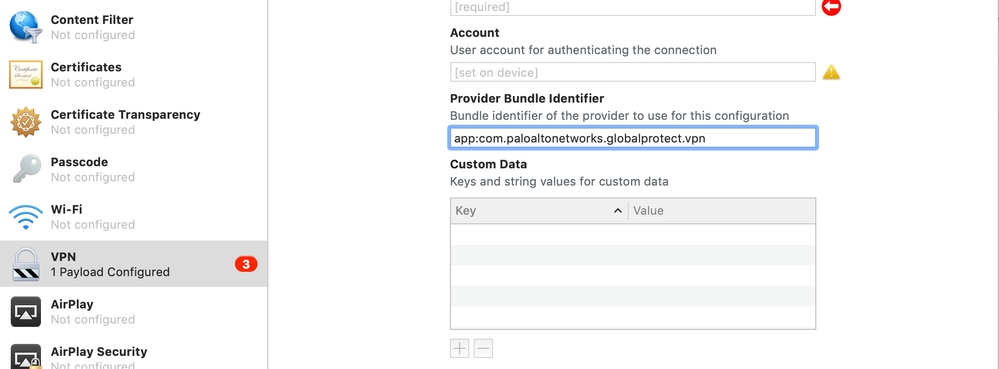Click the User account for authenticating description
This screenshot has height=369, width=999.
584,50
